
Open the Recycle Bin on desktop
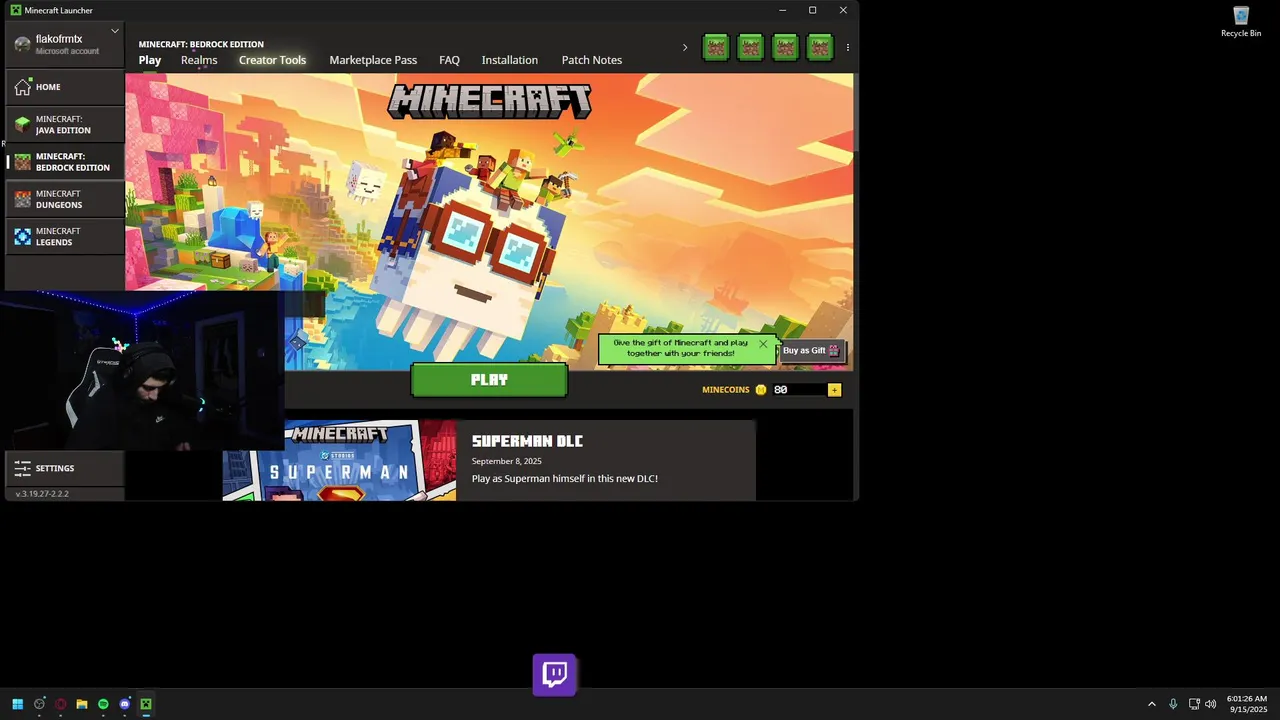click(x=1241, y=22)
